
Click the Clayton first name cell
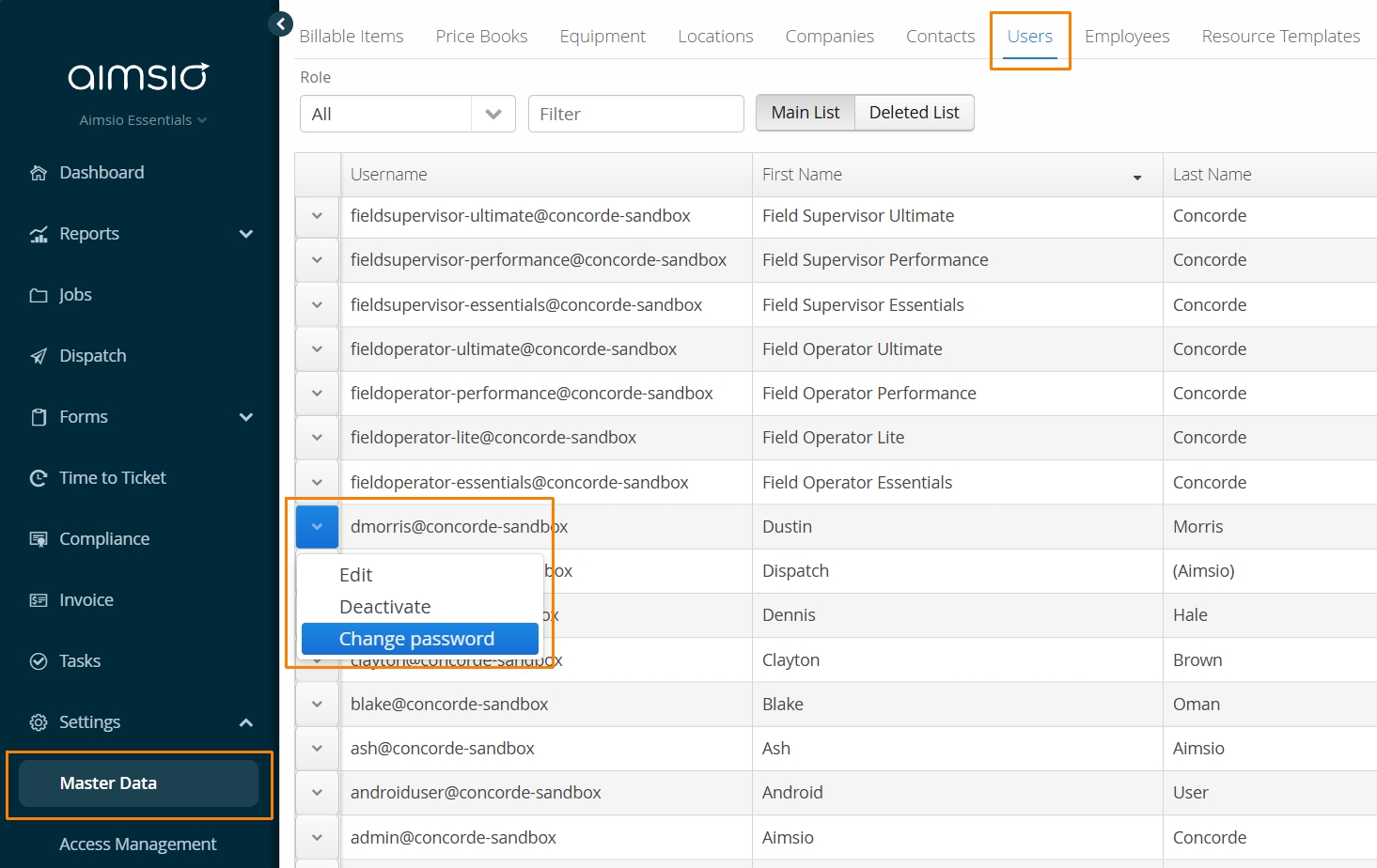pyautogui.click(x=957, y=660)
